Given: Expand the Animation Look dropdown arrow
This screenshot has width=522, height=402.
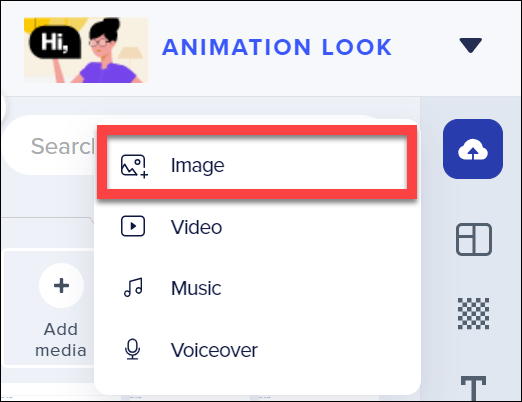Looking at the screenshot, I should [470, 45].
